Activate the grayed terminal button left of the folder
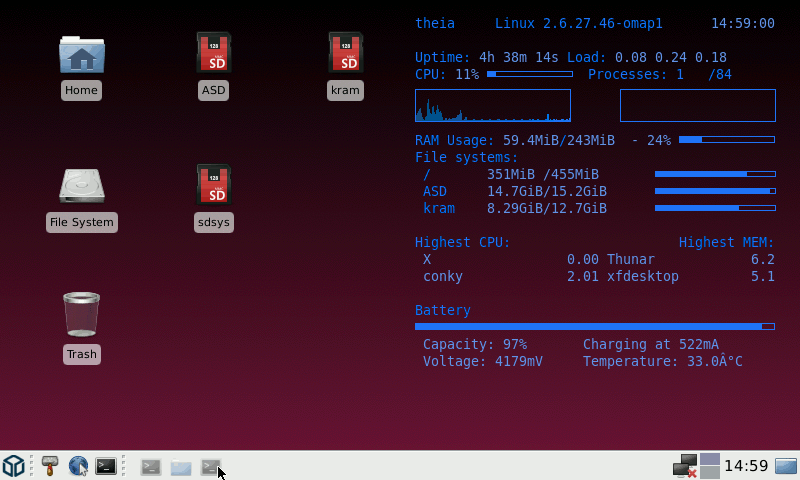Screen dimensions: 800x480 (151, 467)
